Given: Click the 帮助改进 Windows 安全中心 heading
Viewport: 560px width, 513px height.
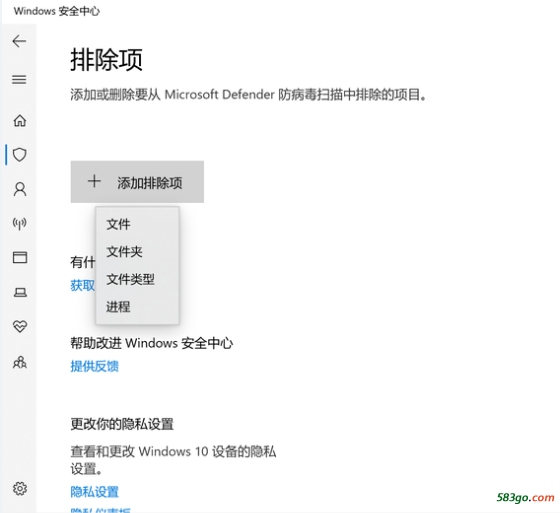Looking at the screenshot, I should (x=152, y=343).
